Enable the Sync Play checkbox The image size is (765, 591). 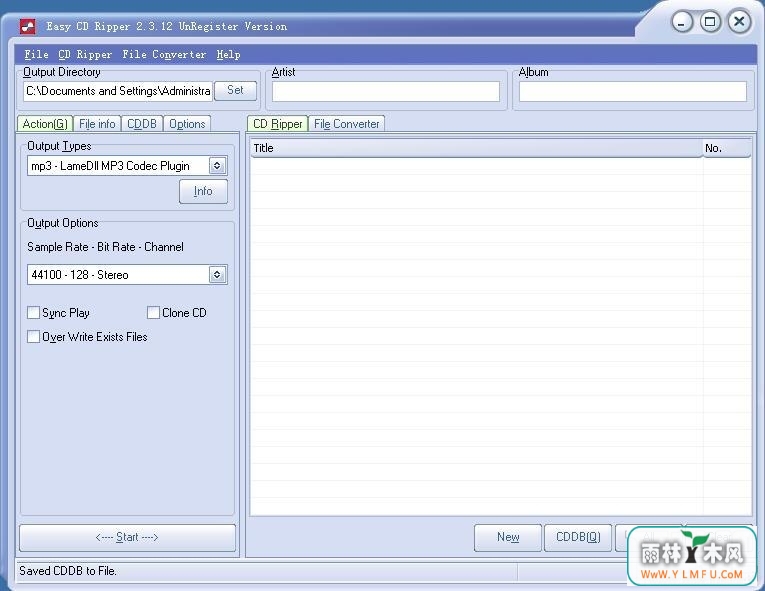33,313
